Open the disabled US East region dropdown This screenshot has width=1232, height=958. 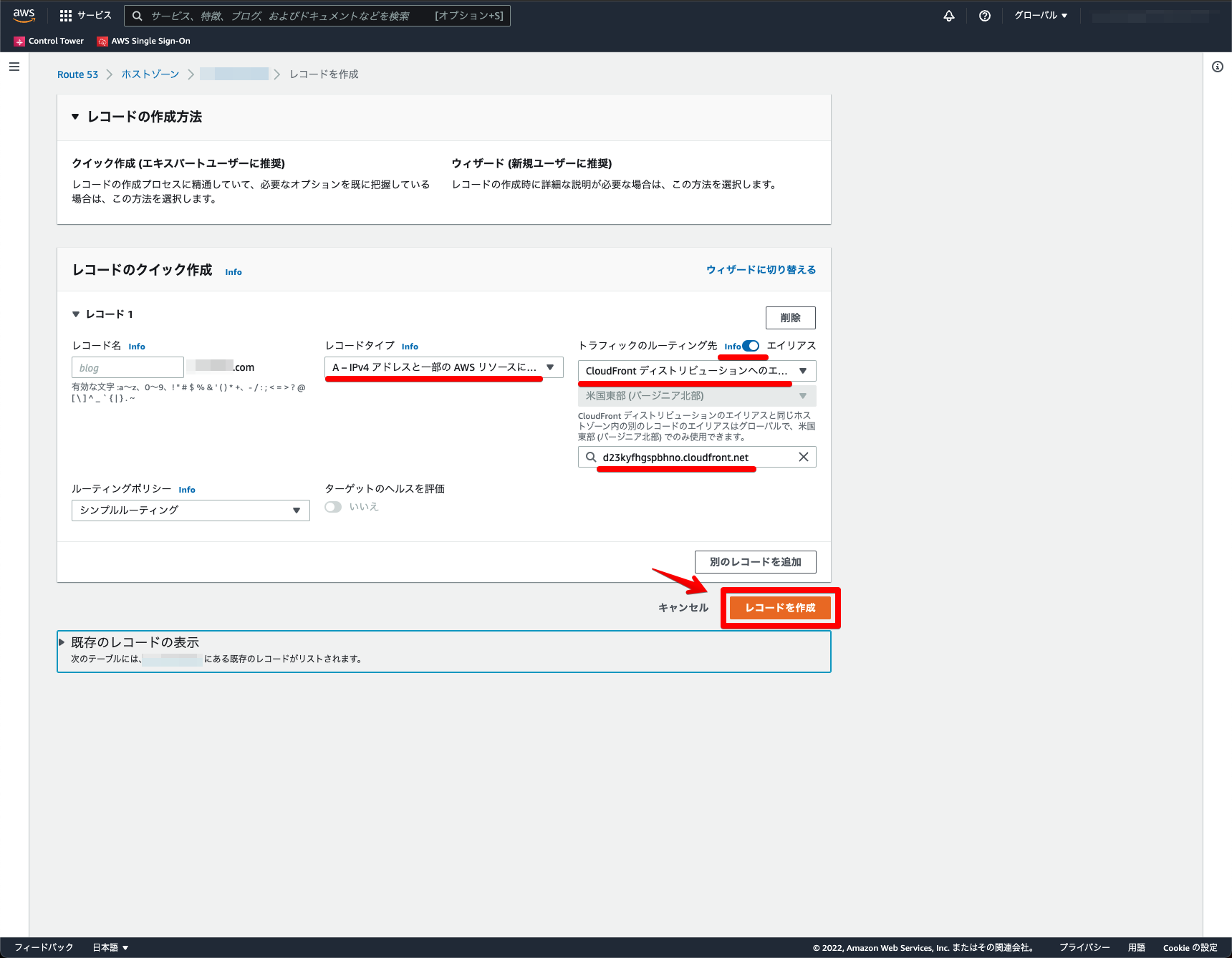coord(697,396)
